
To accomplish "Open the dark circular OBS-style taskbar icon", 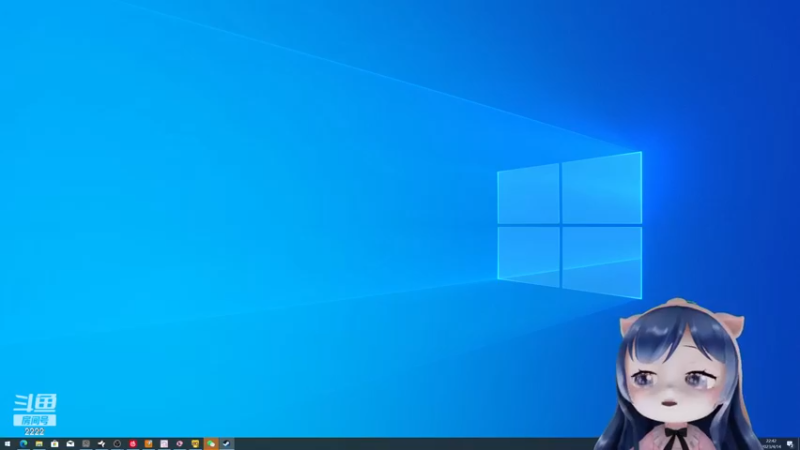I will (117, 444).
